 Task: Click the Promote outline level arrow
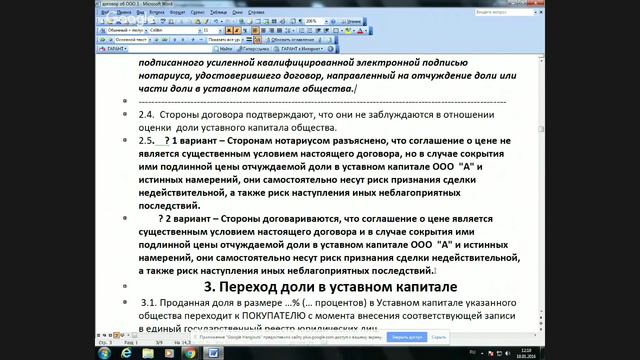[111, 40]
